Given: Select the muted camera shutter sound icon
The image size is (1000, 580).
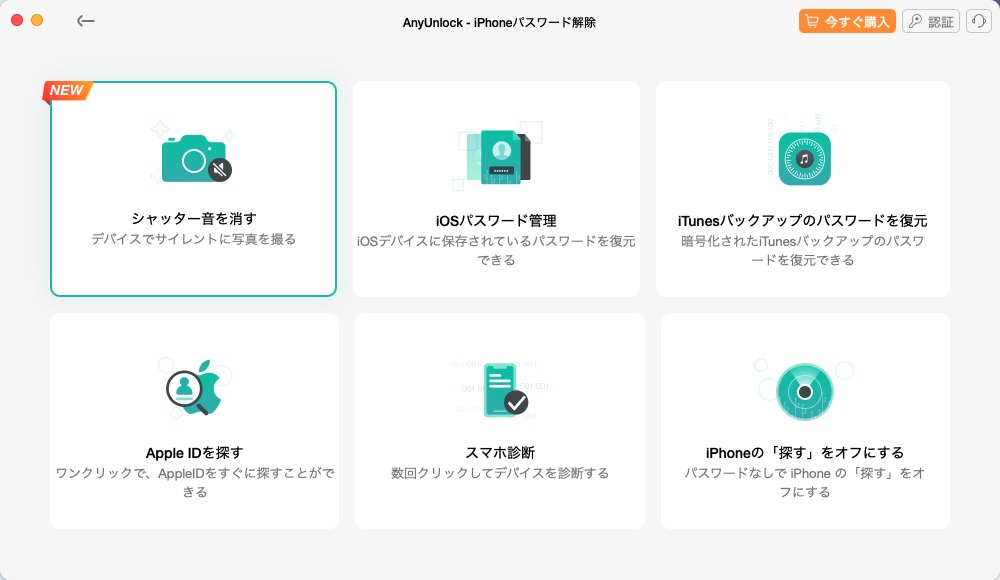Looking at the screenshot, I should click(193, 158).
